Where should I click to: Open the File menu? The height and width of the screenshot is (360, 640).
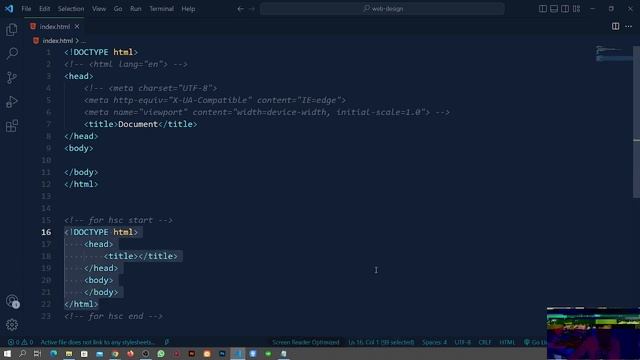point(26,9)
